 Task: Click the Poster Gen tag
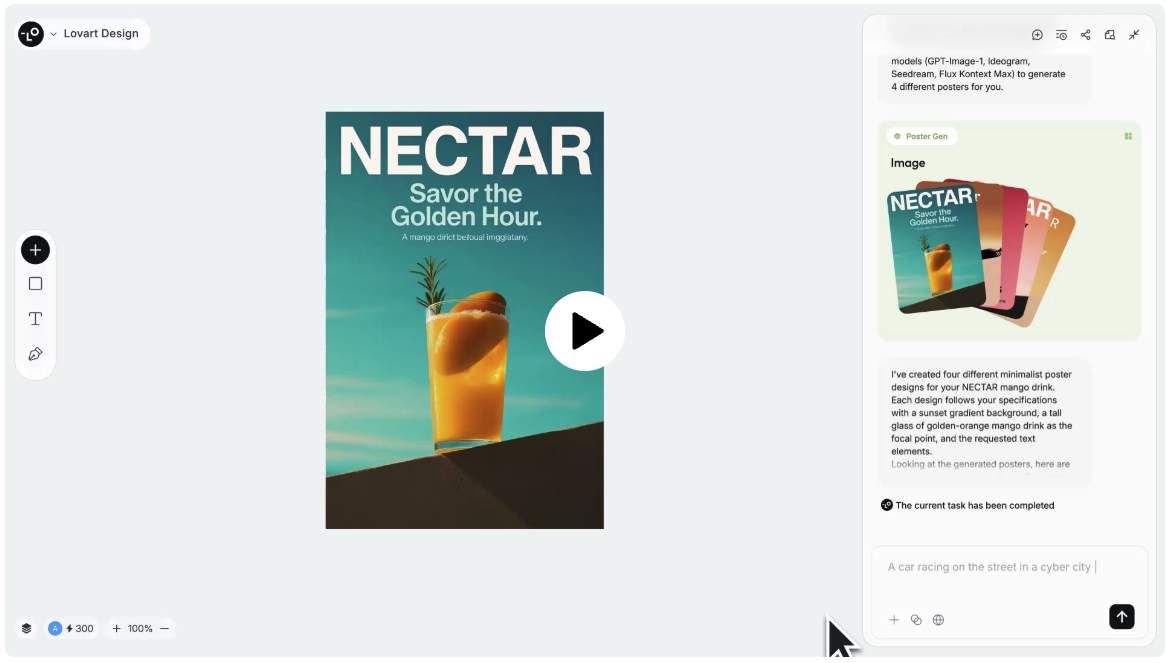pyautogui.click(x=921, y=136)
